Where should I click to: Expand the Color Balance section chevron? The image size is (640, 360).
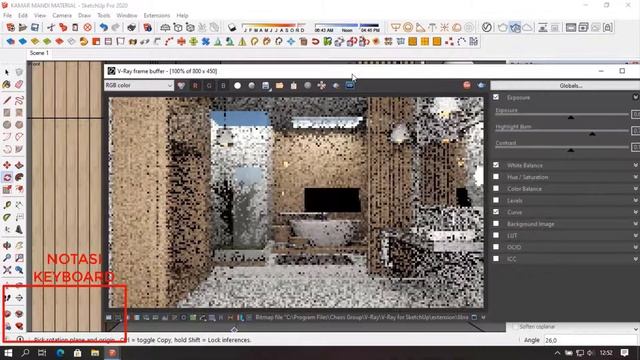[x=636, y=189]
